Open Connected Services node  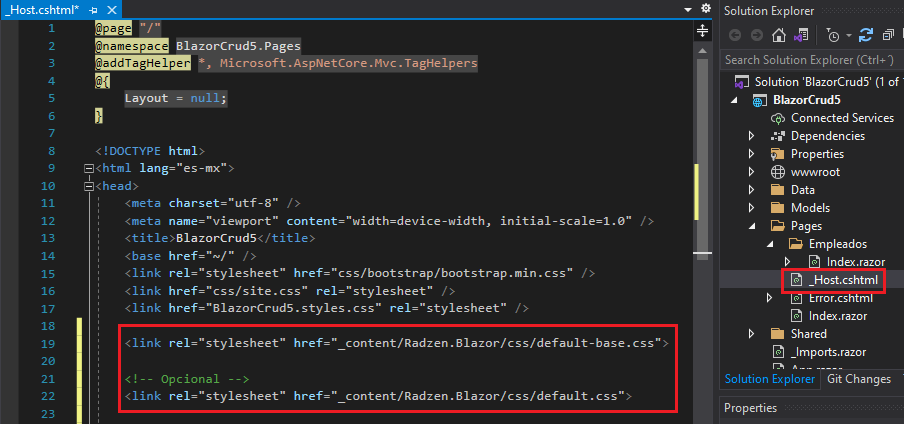tap(842, 118)
